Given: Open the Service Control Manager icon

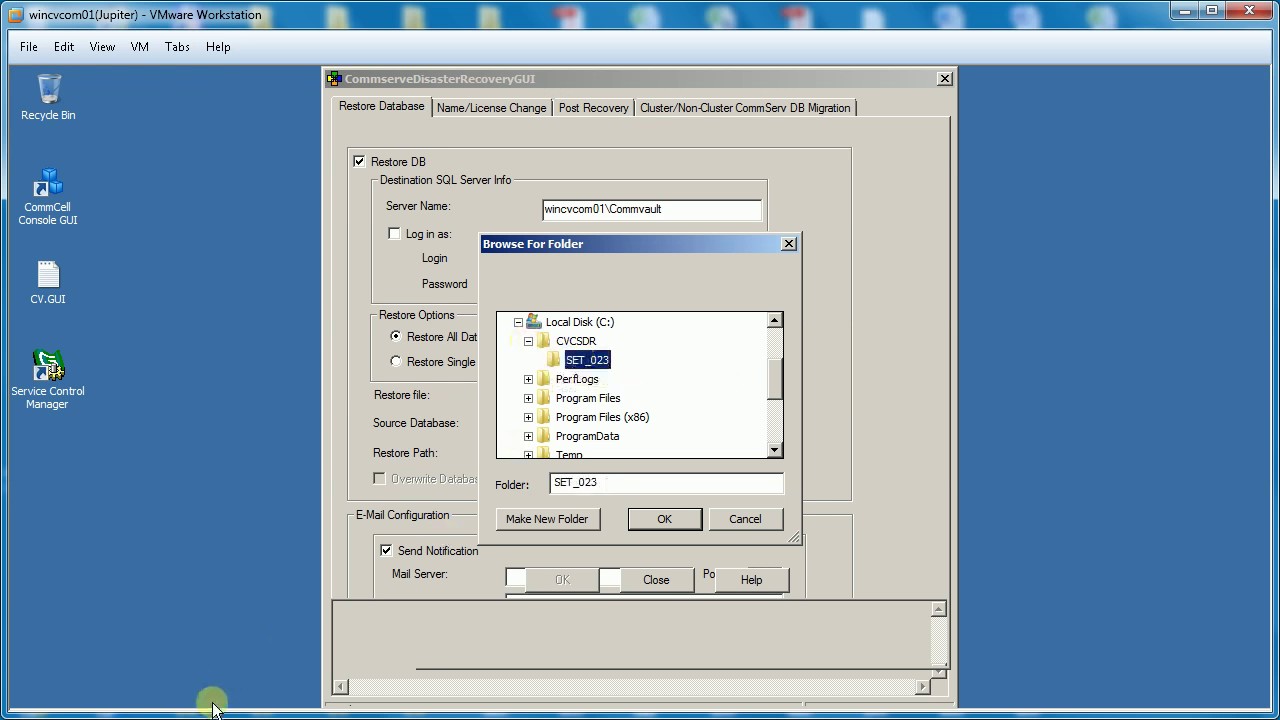Looking at the screenshot, I should [x=48, y=380].
